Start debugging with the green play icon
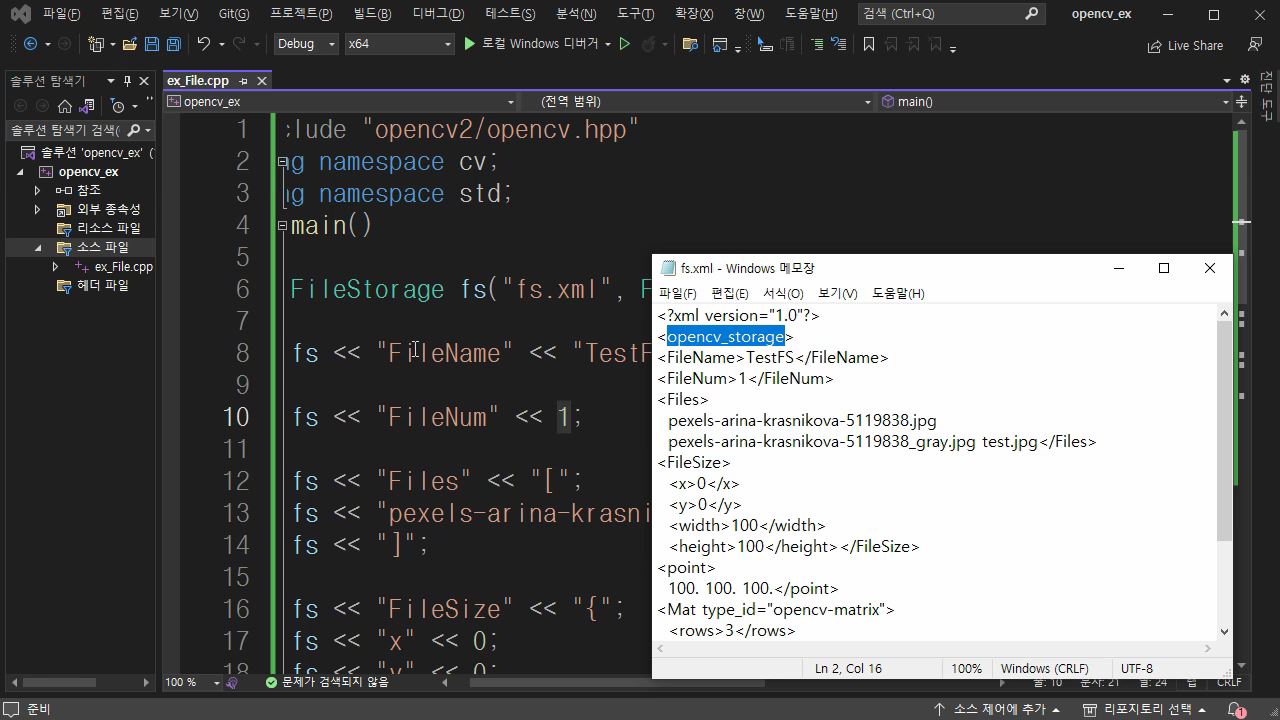The height and width of the screenshot is (720, 1280). (469, 44)
